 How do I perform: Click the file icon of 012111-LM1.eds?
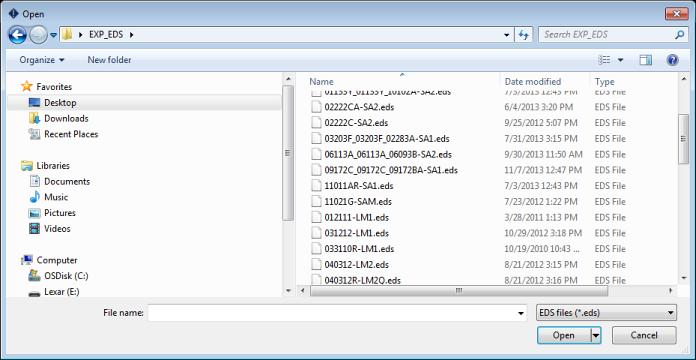click(316, 218)
